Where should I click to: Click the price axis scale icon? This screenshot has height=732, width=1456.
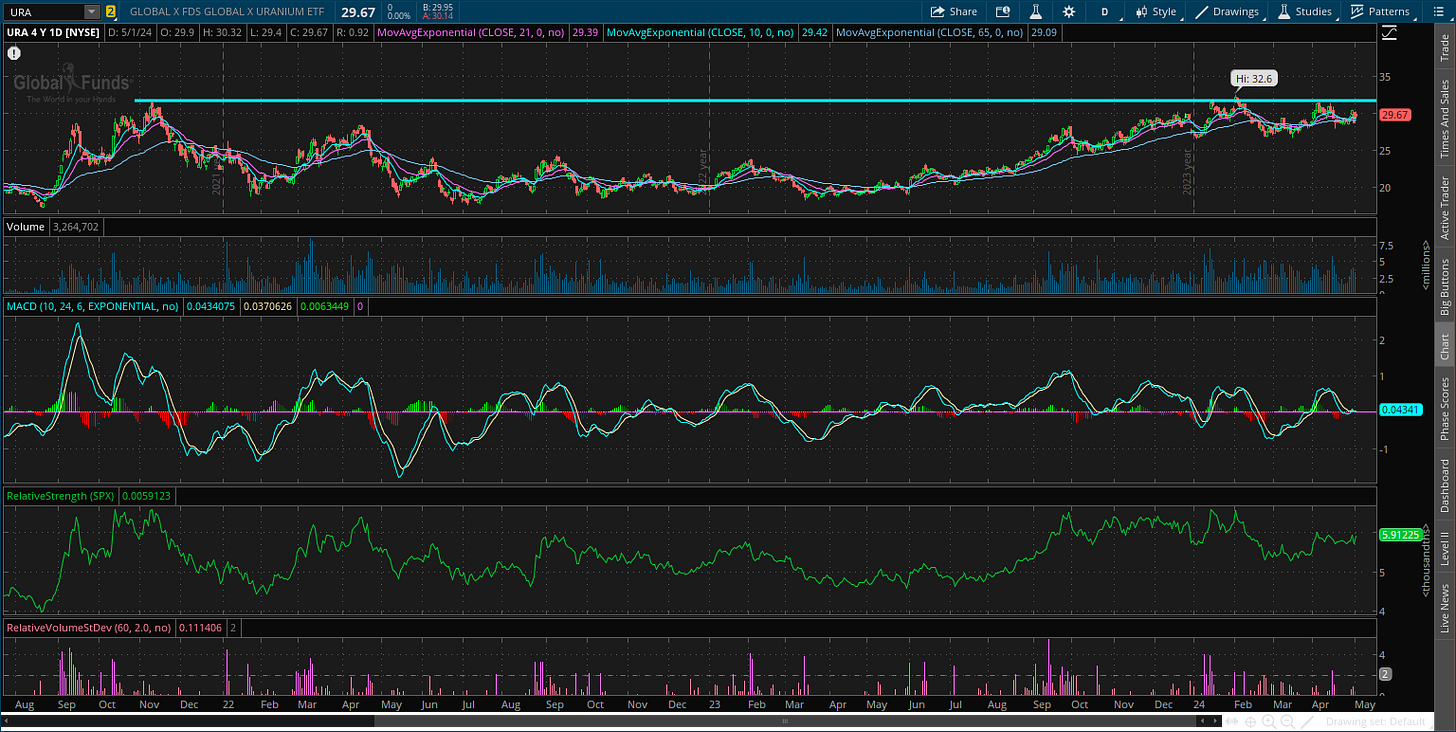pos(1390,33)
